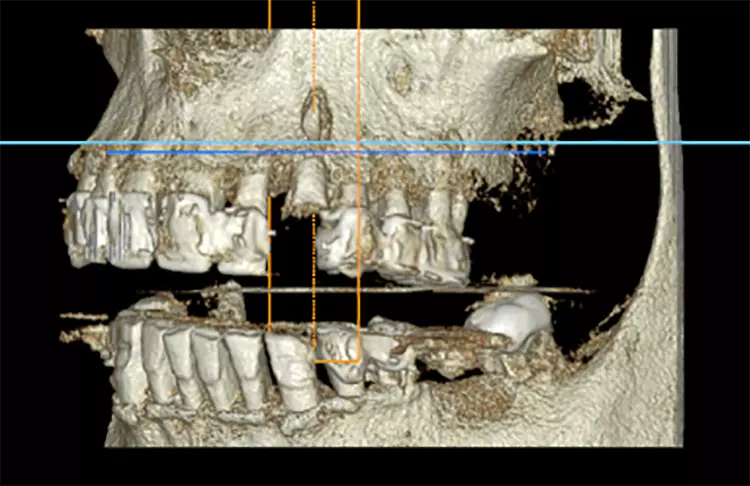The height and width of the screenshot is (486, 750).
Task: Click the lower tooth left of the orange box
Action: (290, 368)
